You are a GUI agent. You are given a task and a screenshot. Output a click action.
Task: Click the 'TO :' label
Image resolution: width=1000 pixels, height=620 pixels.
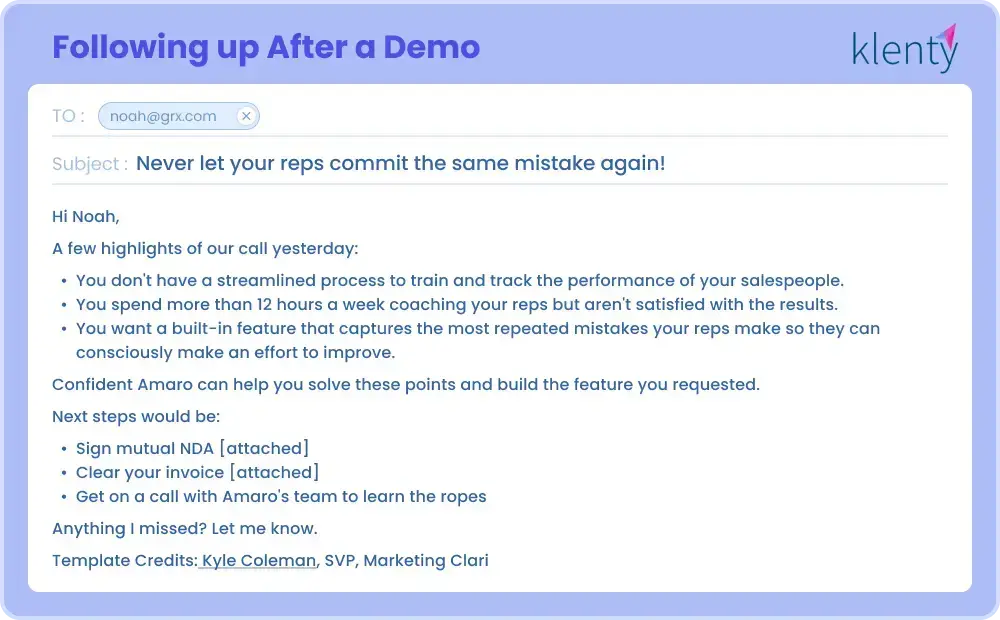point(68,116)
